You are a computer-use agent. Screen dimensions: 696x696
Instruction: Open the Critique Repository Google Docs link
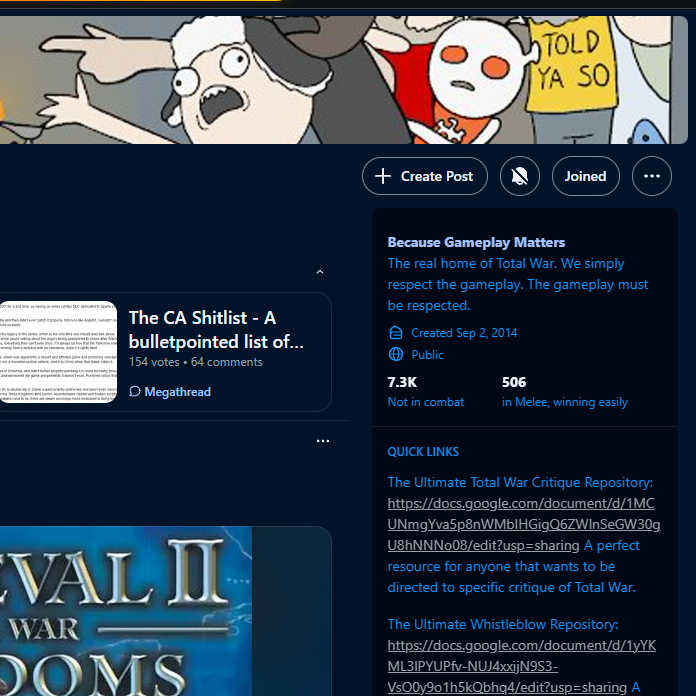point(524,524)
